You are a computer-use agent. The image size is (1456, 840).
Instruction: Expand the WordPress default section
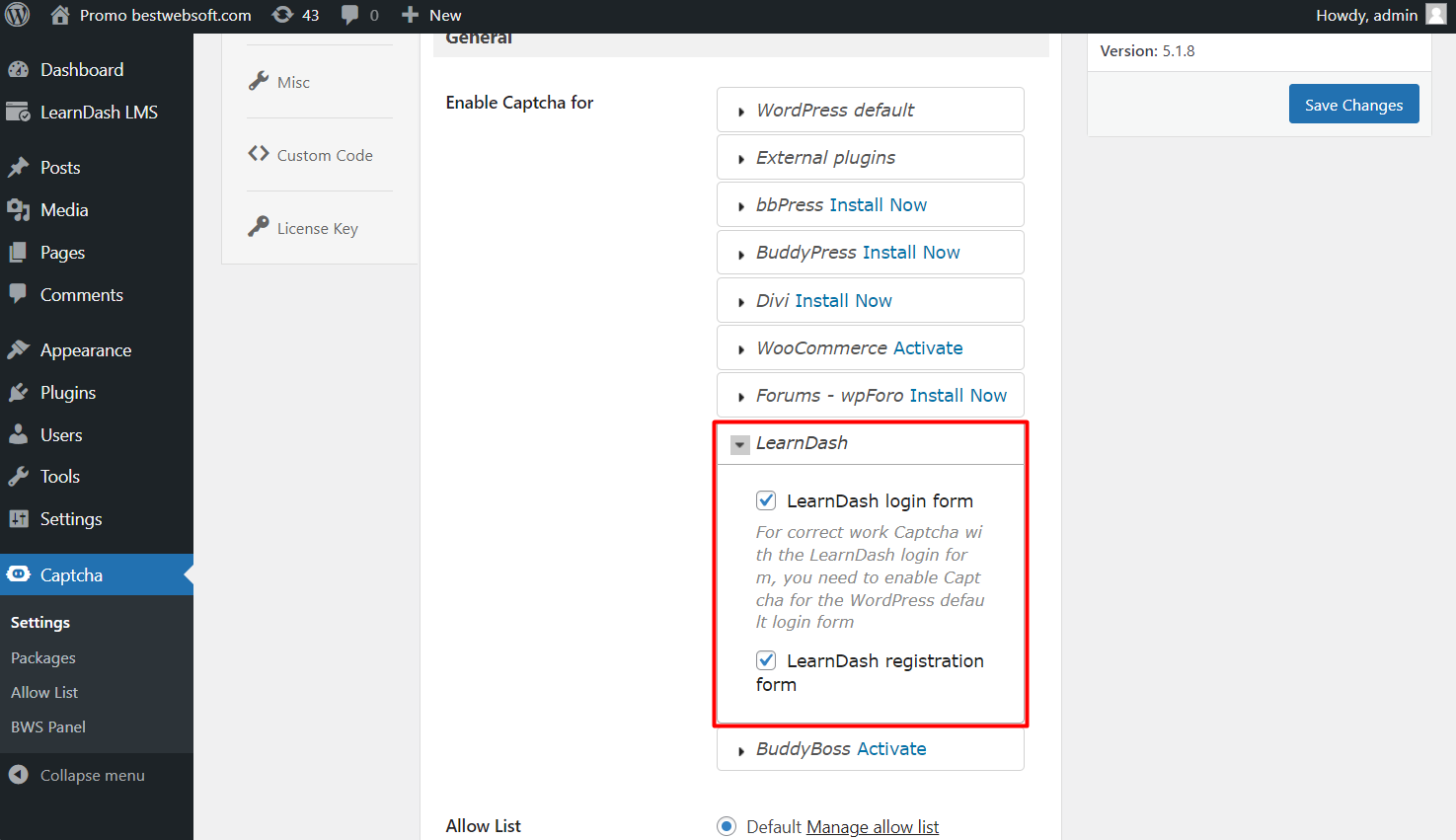741,112
